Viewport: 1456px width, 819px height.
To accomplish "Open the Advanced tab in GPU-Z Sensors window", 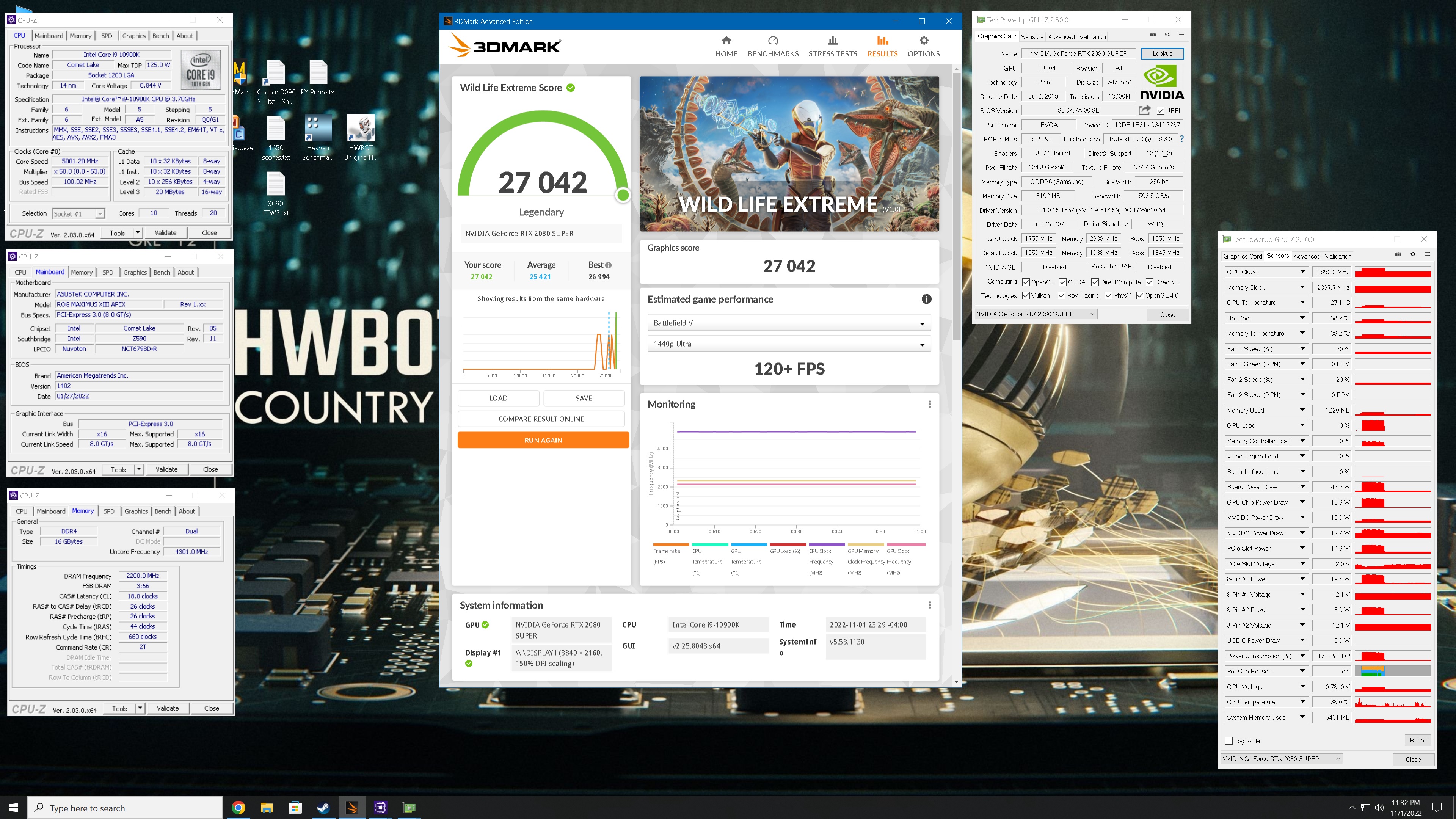I will pos(1307,256).
